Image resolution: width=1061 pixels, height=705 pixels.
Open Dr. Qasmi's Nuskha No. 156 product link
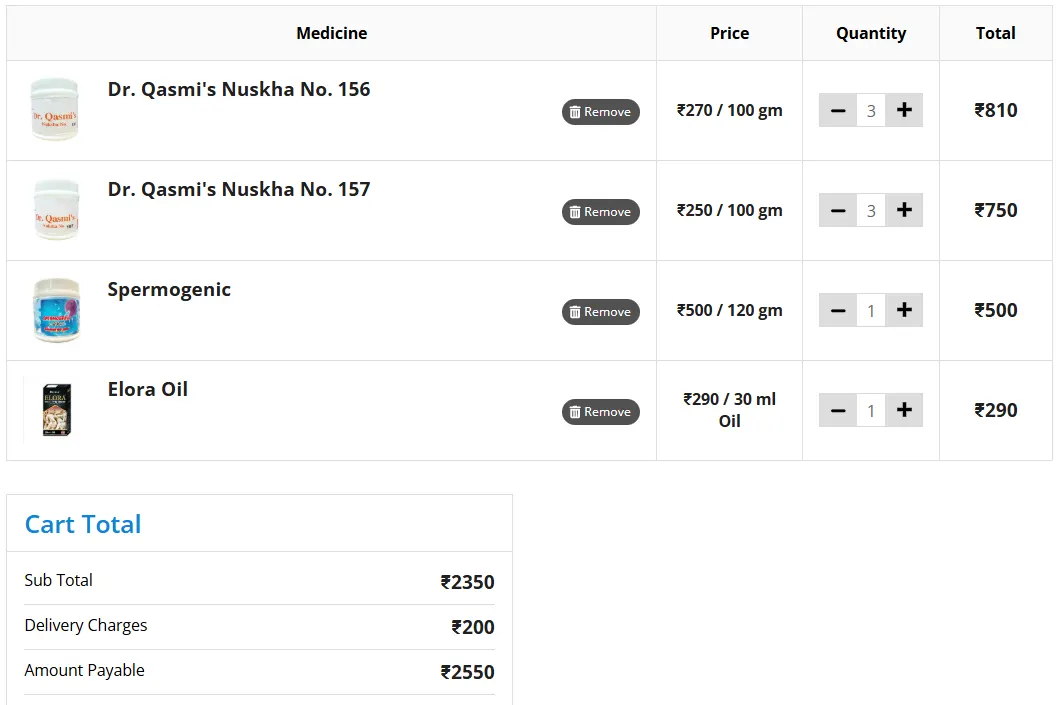pos(239,89)
